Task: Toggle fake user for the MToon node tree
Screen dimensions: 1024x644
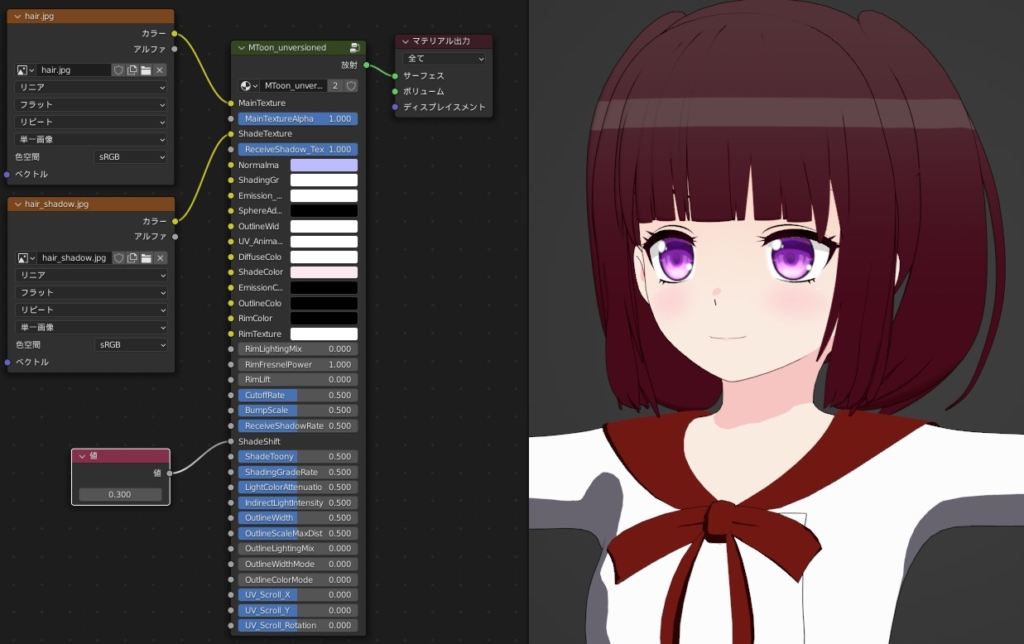Action: click(350, 86)
